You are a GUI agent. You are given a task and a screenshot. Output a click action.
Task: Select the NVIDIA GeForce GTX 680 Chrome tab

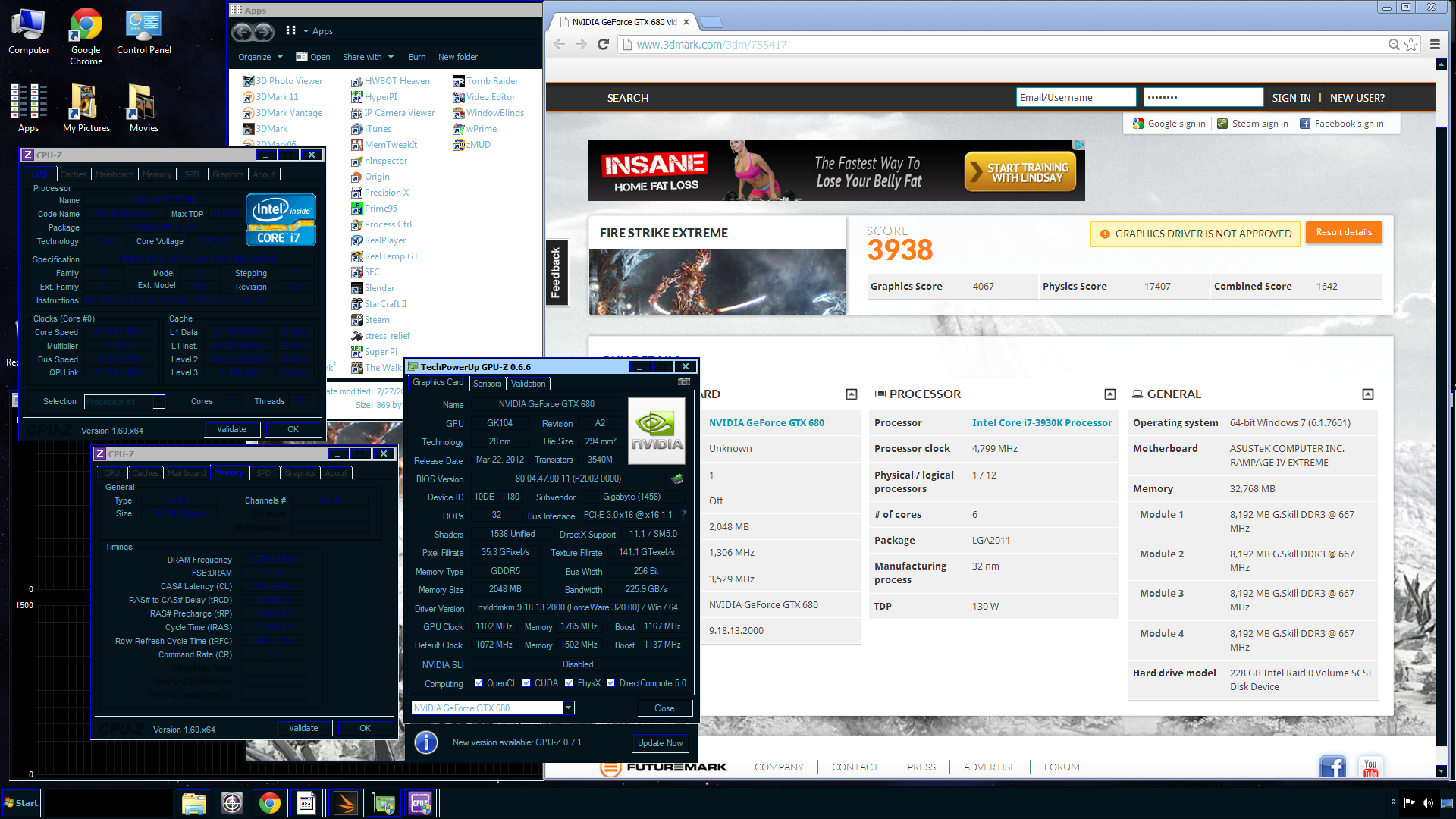pyautogui.click(x=623, y=22)
